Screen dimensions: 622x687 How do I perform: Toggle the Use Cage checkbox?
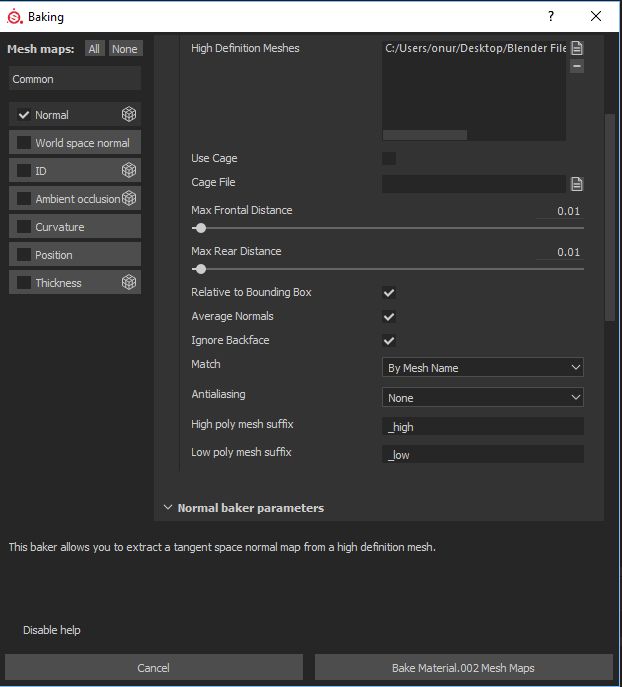pyautogui.click(x=389, y=158)
